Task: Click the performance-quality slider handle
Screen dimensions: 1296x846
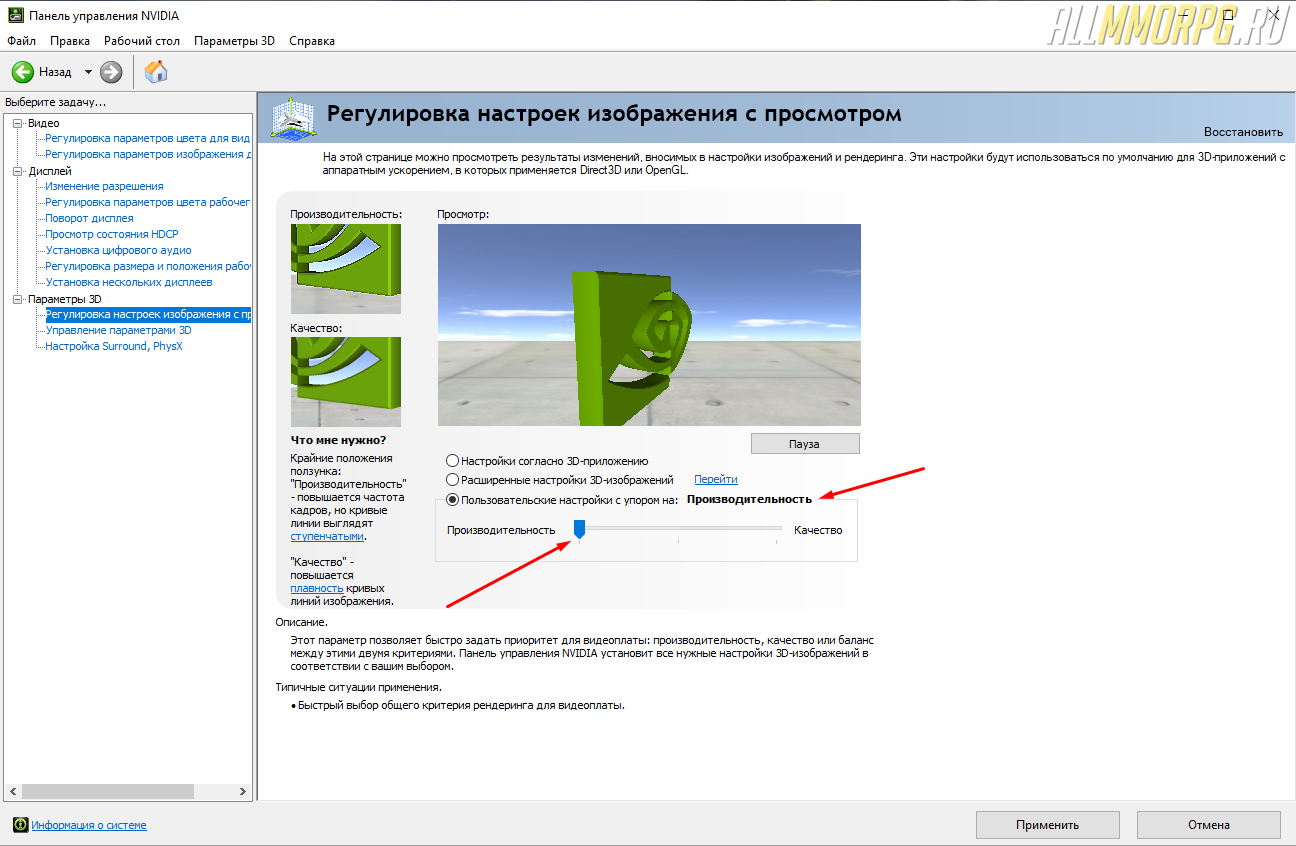Action: (578, 530)
